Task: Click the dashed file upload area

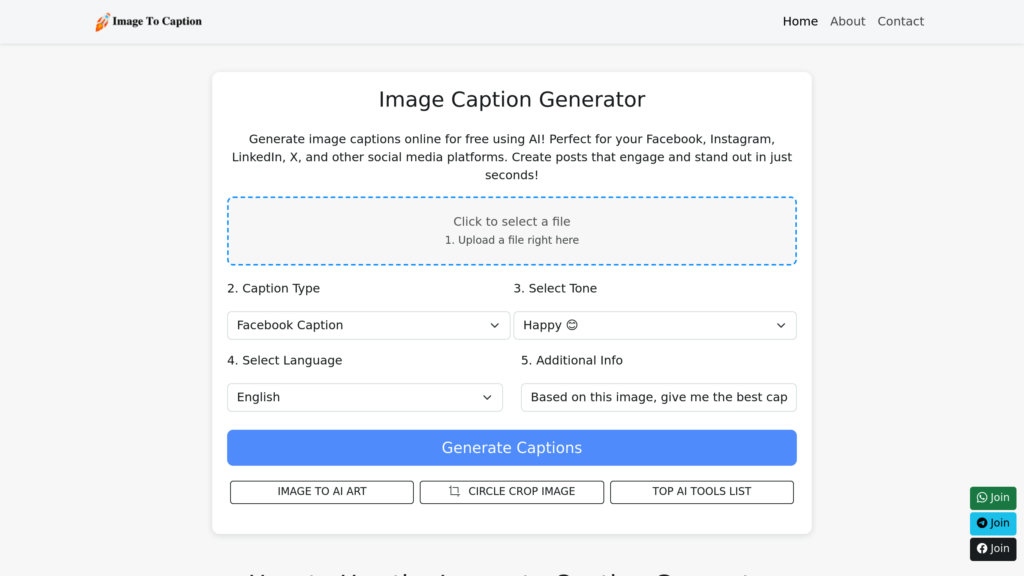Action: tap(512, 231)
